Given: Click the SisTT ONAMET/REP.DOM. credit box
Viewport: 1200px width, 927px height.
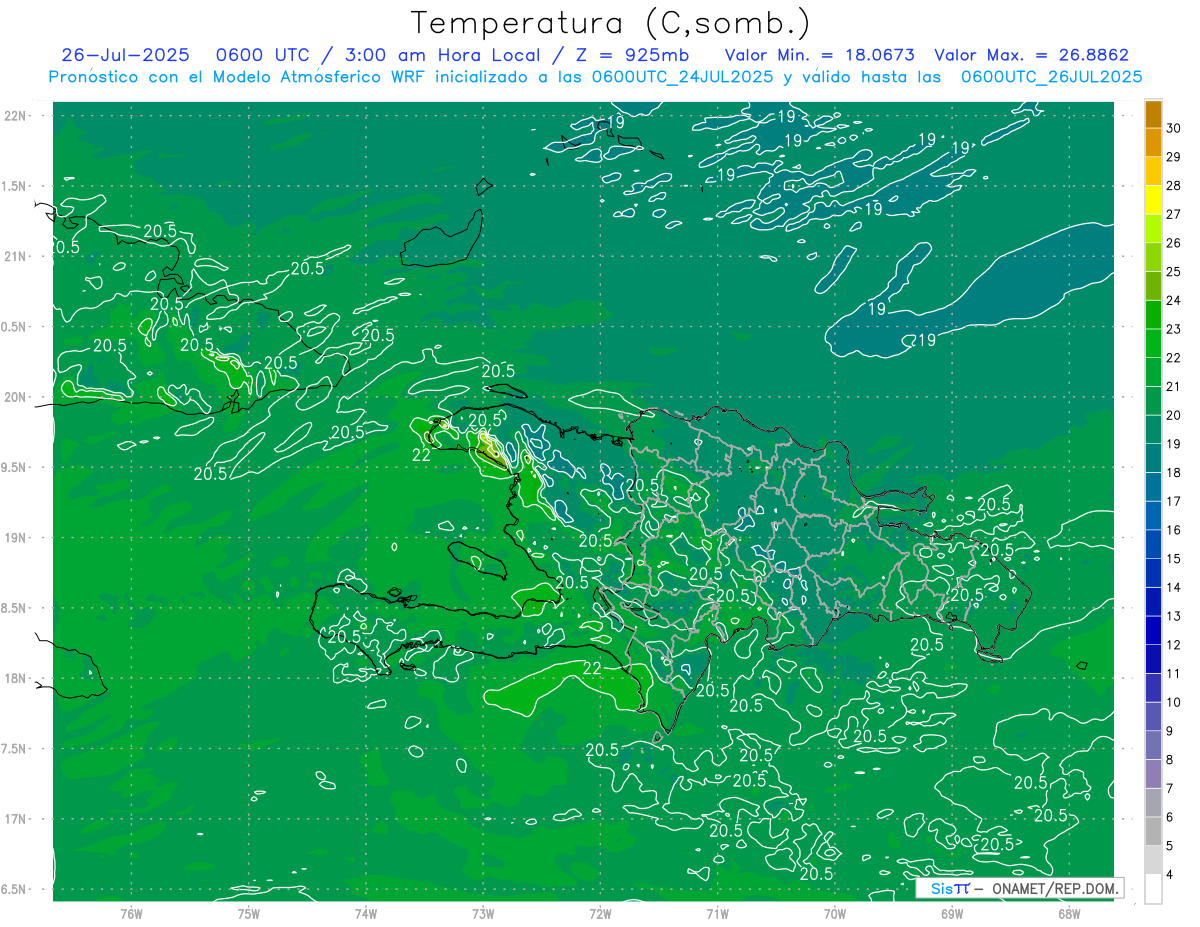Looking at the screenshot, I should pyautogui.click(x=1020, y=888).
